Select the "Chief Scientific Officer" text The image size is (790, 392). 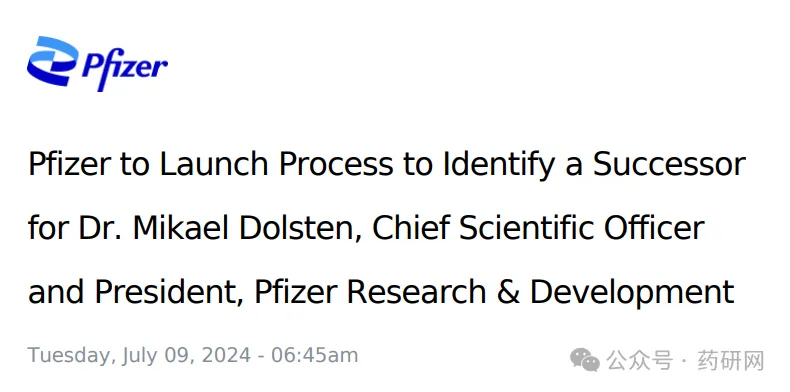(x=538, y=228)
